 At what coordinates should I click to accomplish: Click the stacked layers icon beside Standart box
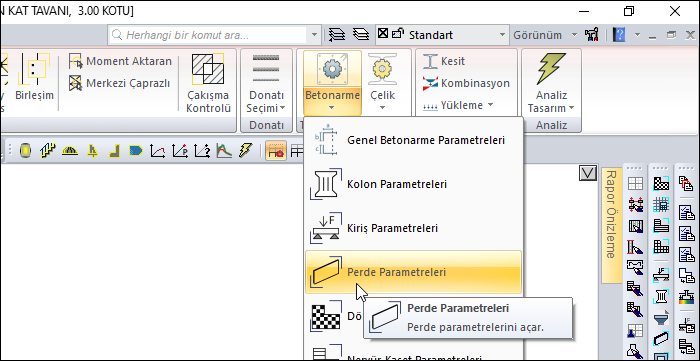361,34
